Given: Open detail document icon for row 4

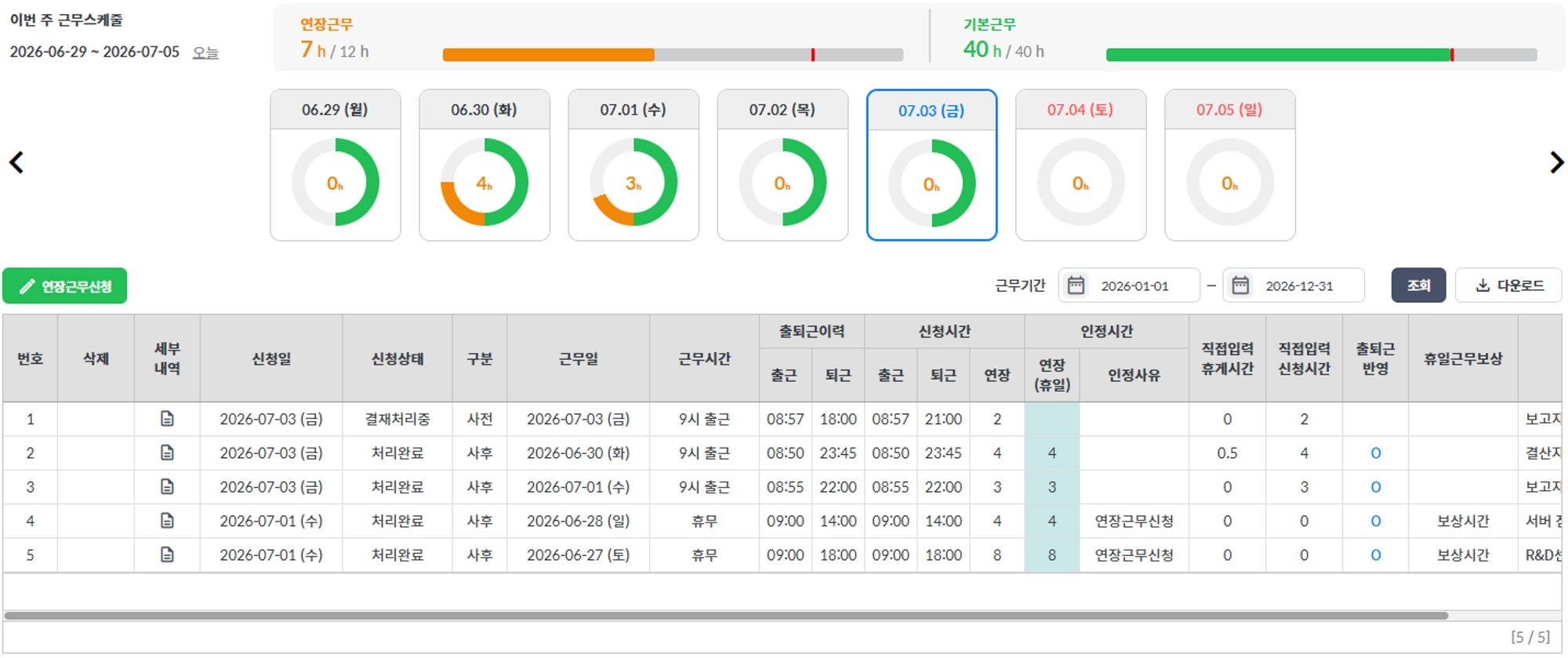Looking at the screenshot, I should click(x=167, y=521).
